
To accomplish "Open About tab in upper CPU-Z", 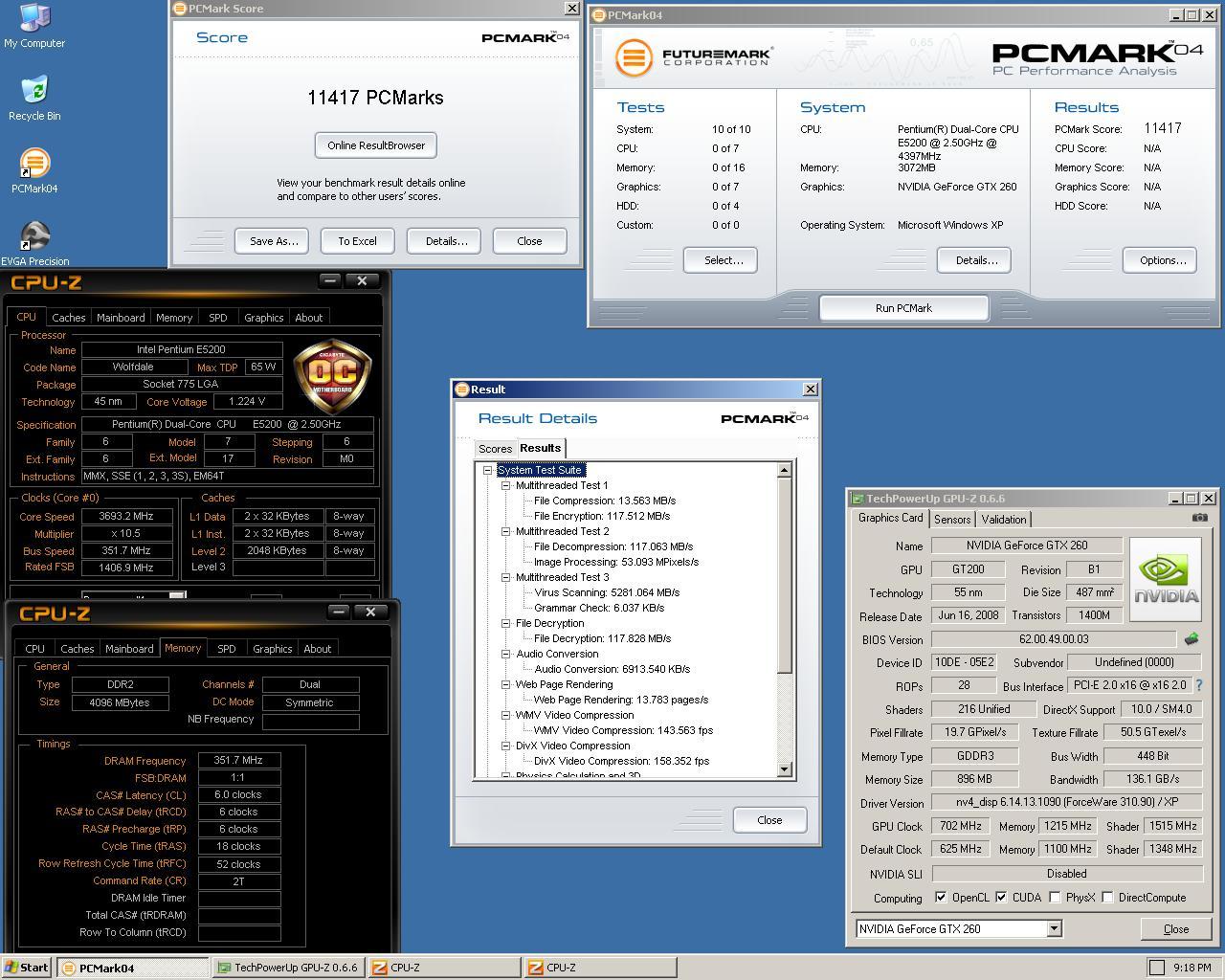I will (x=308, y=318).
